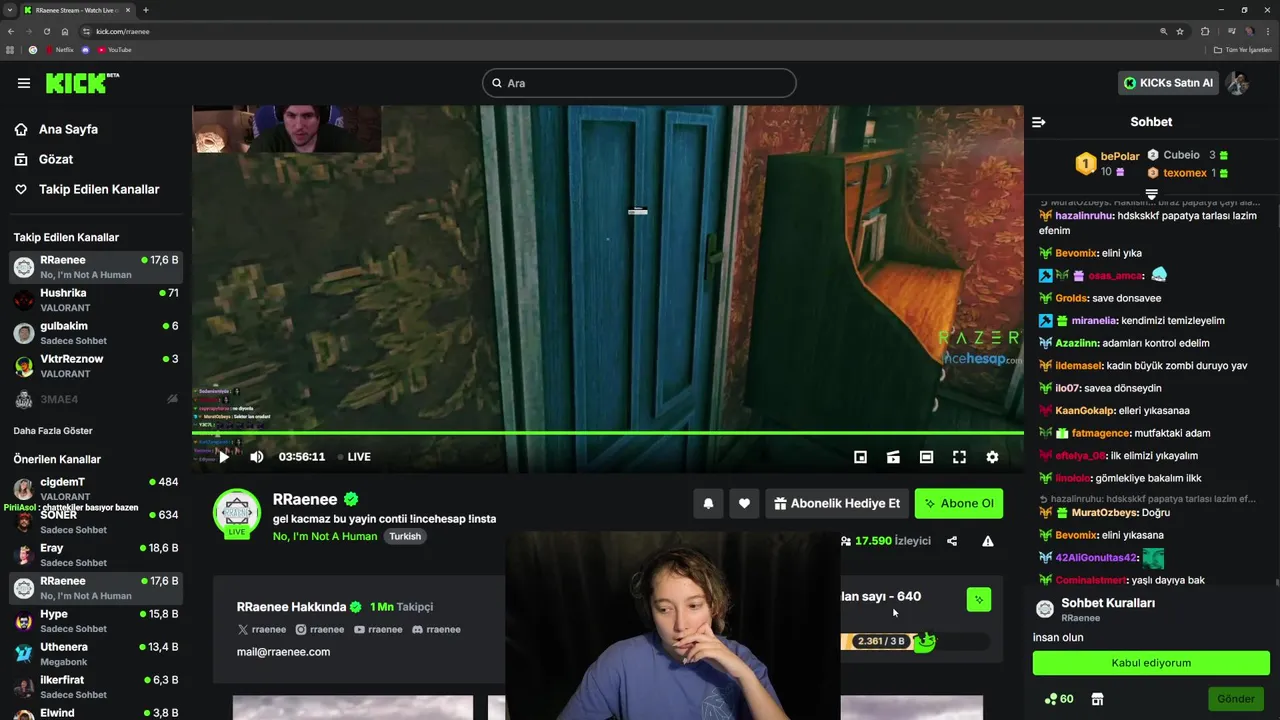Open Chrome three-dot menu
Viewport: 1280px width, 720px height.
[1269, 31]
